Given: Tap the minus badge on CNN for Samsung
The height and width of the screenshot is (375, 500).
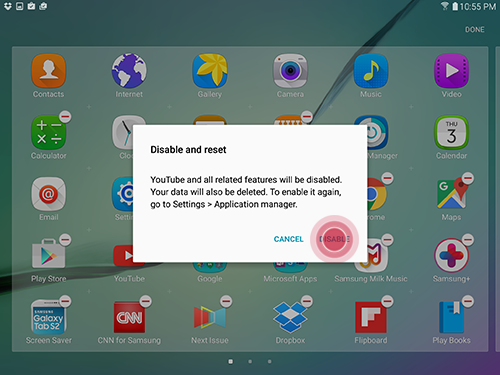Looking at the screenshot, I should coord(146,301).
